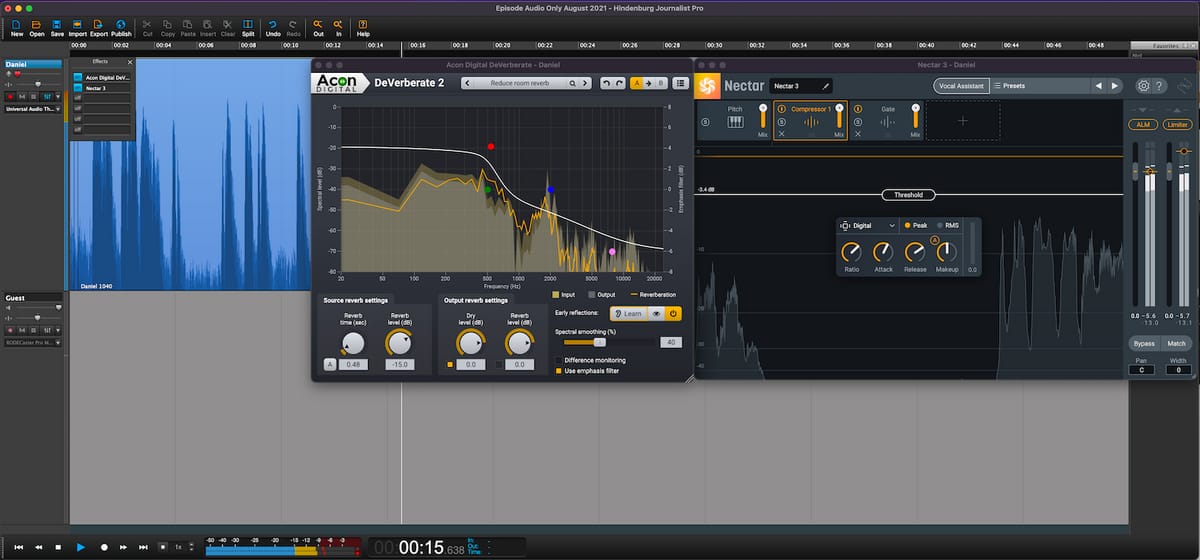Open the Digital compressor mode dropdown
The image size is (1200, 560).
coord(870,226)
